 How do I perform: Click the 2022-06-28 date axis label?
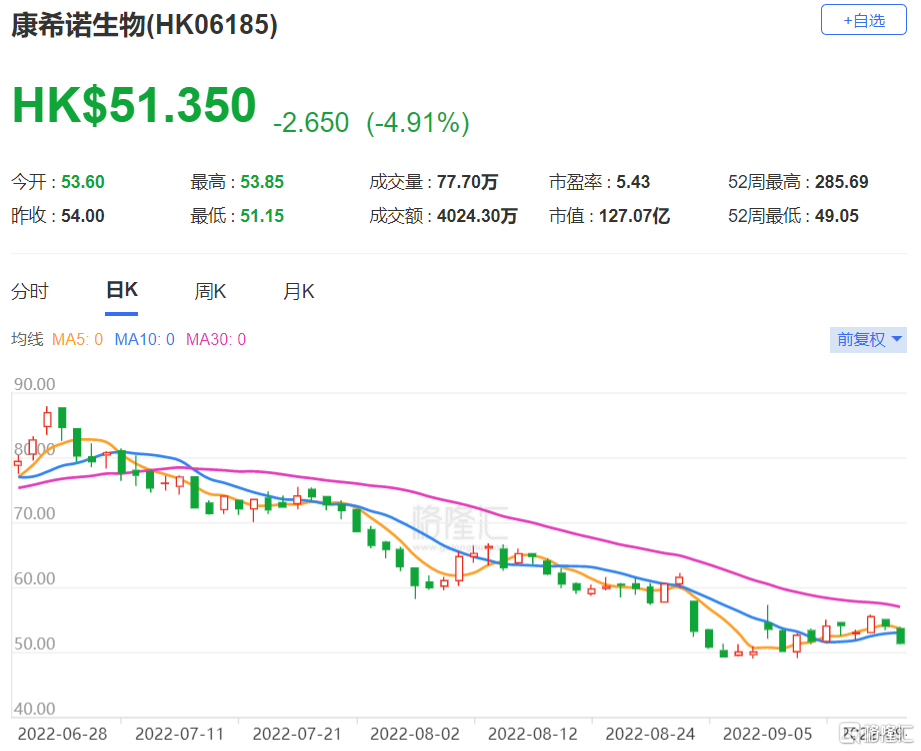point(62,734)
